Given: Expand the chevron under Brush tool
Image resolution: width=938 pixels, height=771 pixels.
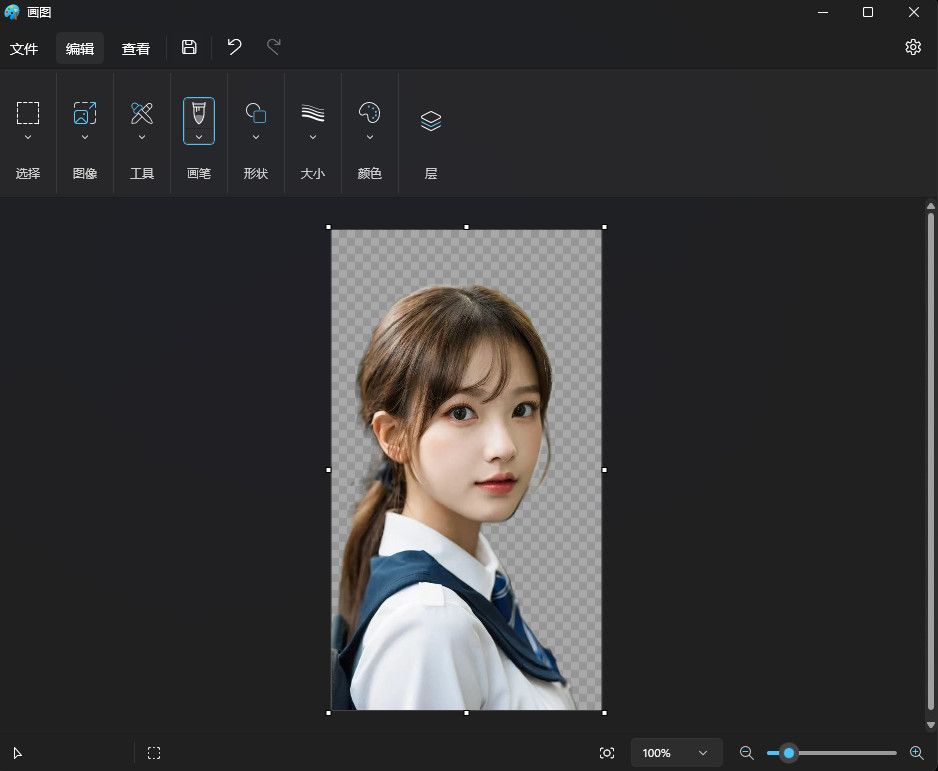Looking at the screenshot, I should click(199, 138).
